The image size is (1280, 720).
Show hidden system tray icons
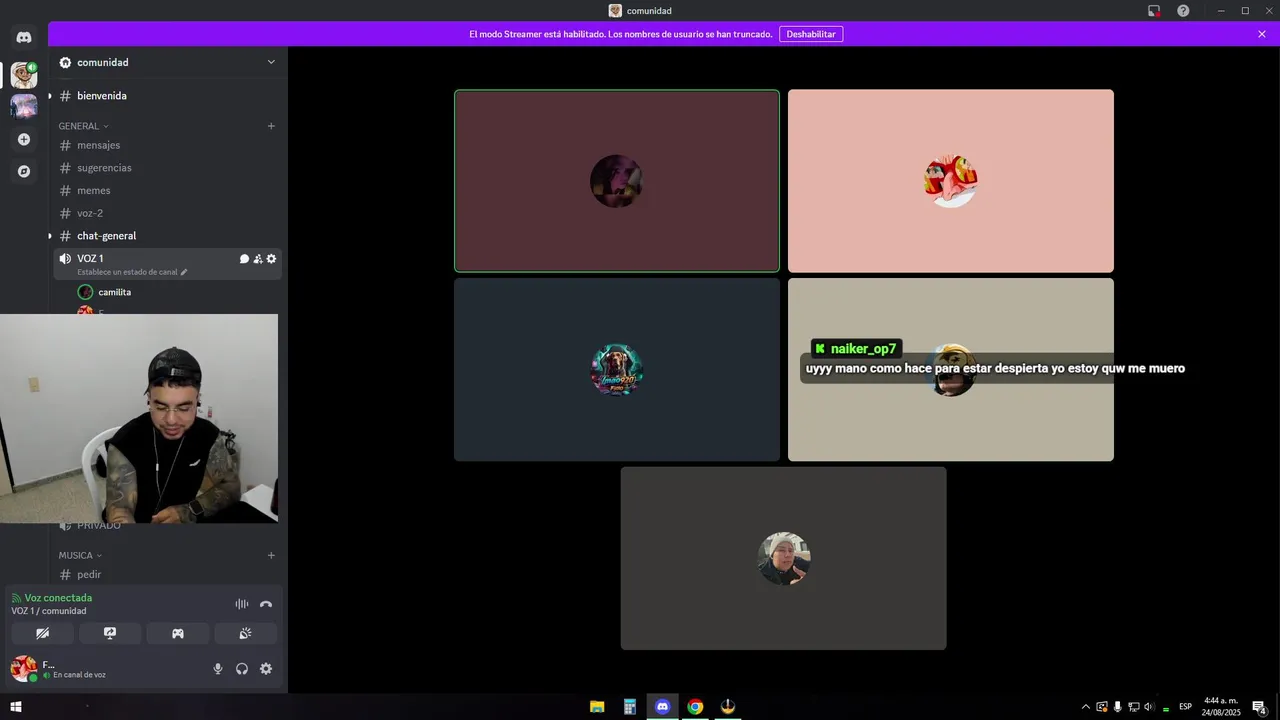(x=1086, y=707)
